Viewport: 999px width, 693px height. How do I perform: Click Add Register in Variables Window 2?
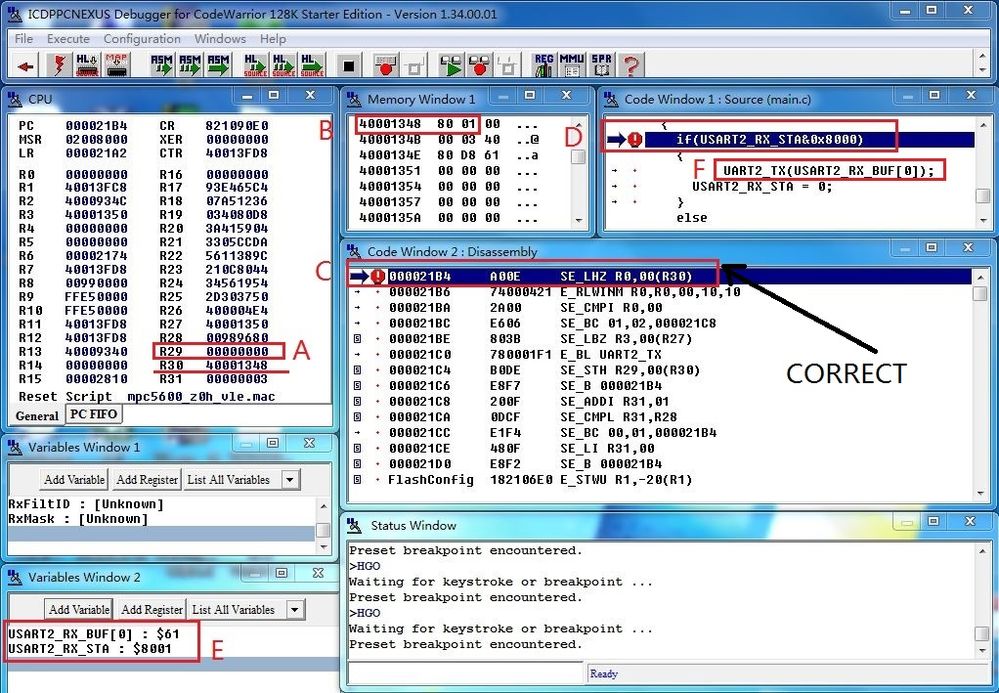(152, 610)
